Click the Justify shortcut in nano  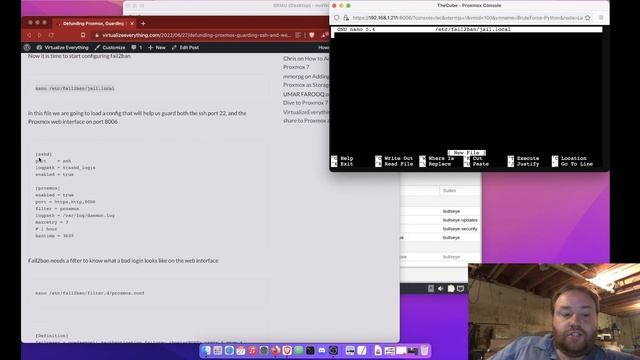pos(524,164)
